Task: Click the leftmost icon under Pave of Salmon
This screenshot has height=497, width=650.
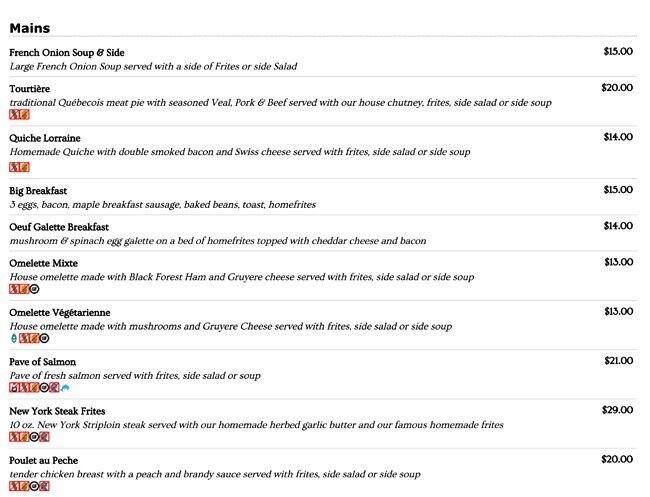Action: tap(14, 388)
